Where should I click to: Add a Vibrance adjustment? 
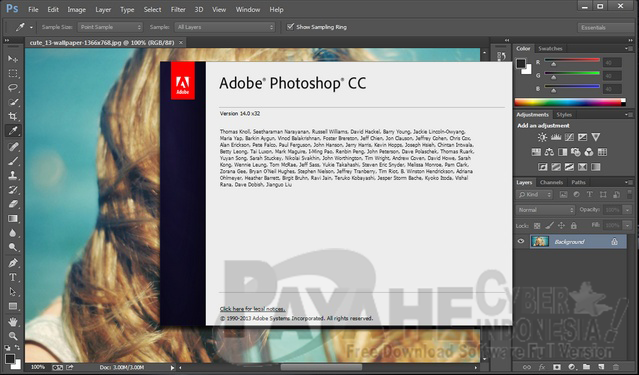click(x=595, y=137)
